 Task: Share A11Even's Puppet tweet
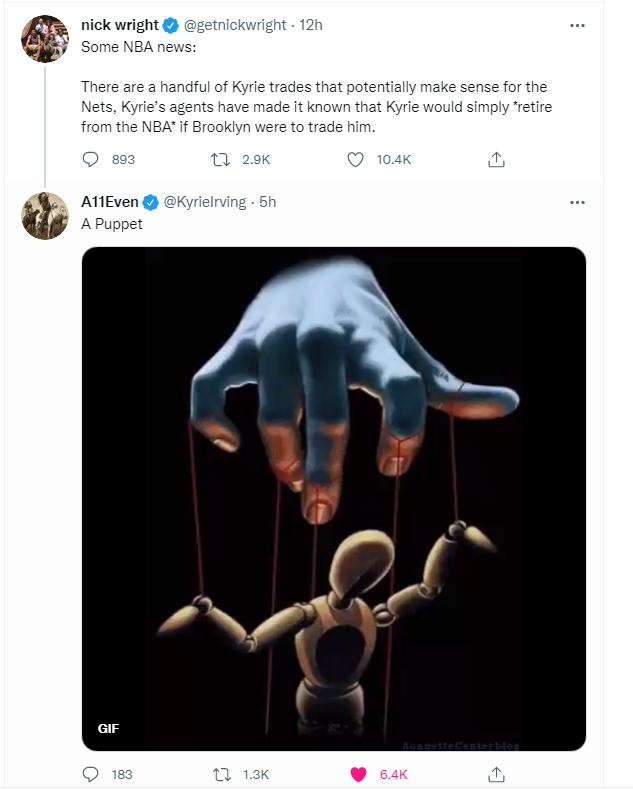pyautogui.click(x=494, y=773)
